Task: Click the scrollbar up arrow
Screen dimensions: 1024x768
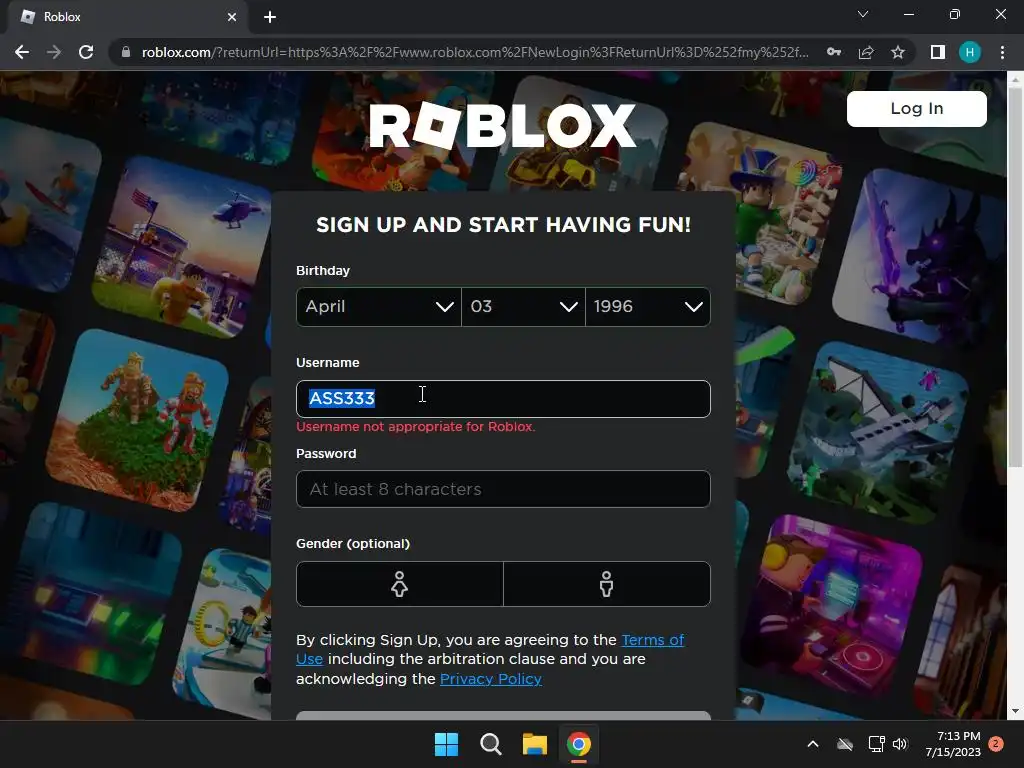Action: [1015, 78]
